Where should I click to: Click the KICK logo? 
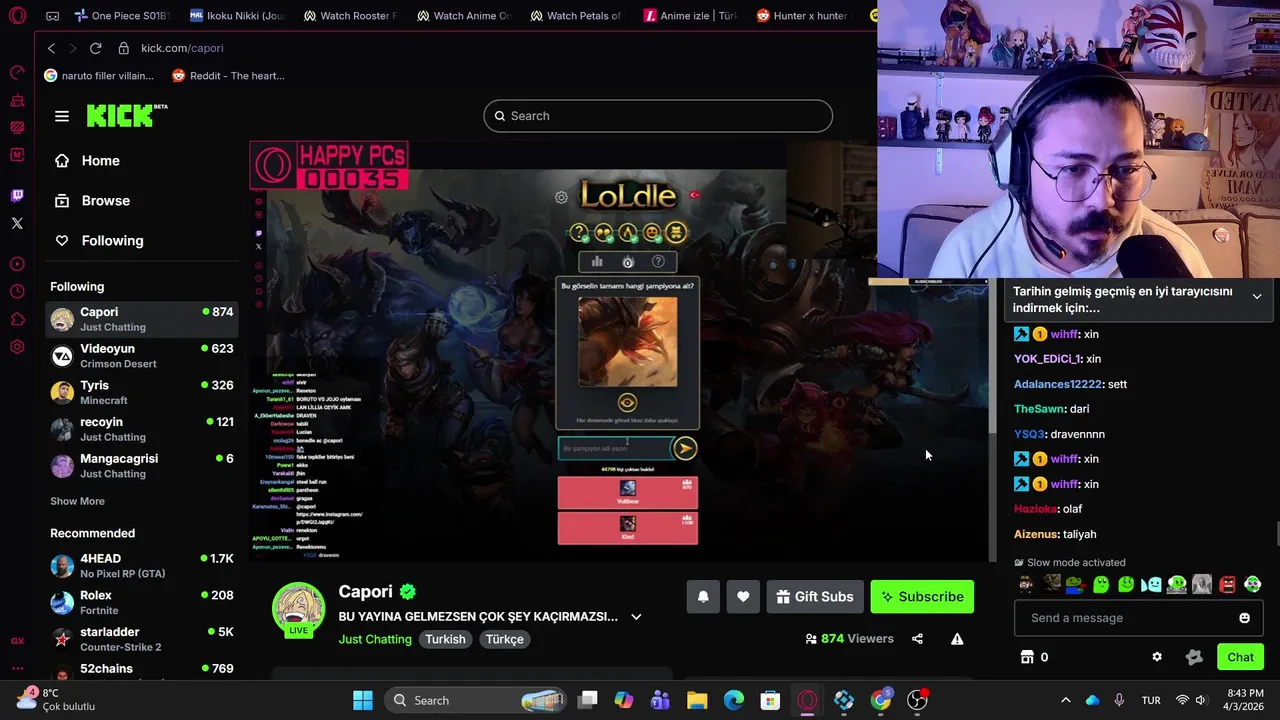tap(126, 115)
